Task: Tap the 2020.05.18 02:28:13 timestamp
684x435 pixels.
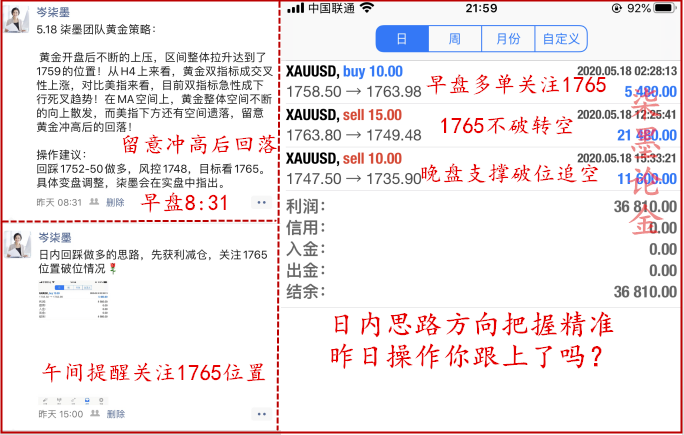Action: click(627, 71)
